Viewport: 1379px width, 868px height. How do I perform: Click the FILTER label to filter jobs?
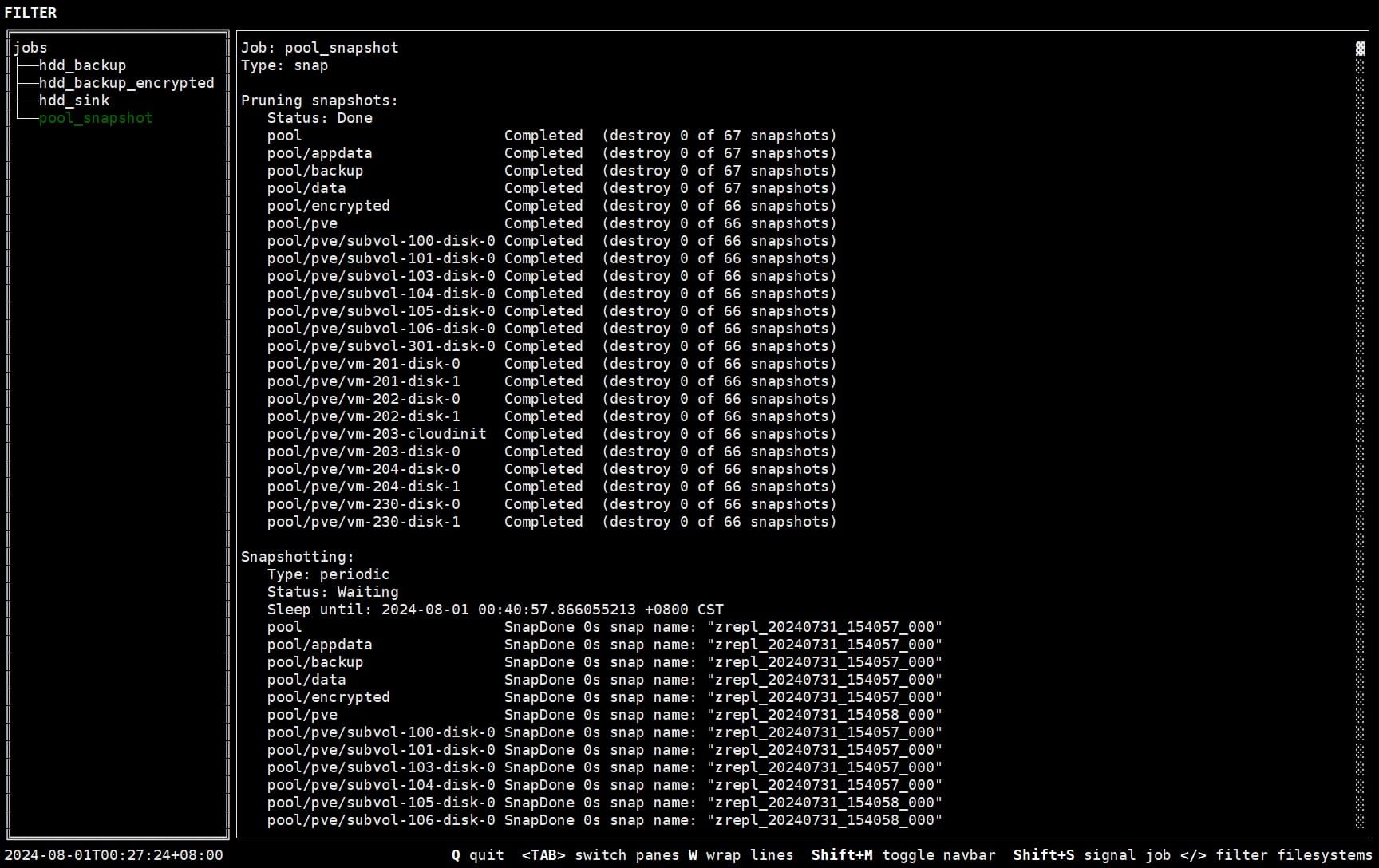[x=30, y=12]
